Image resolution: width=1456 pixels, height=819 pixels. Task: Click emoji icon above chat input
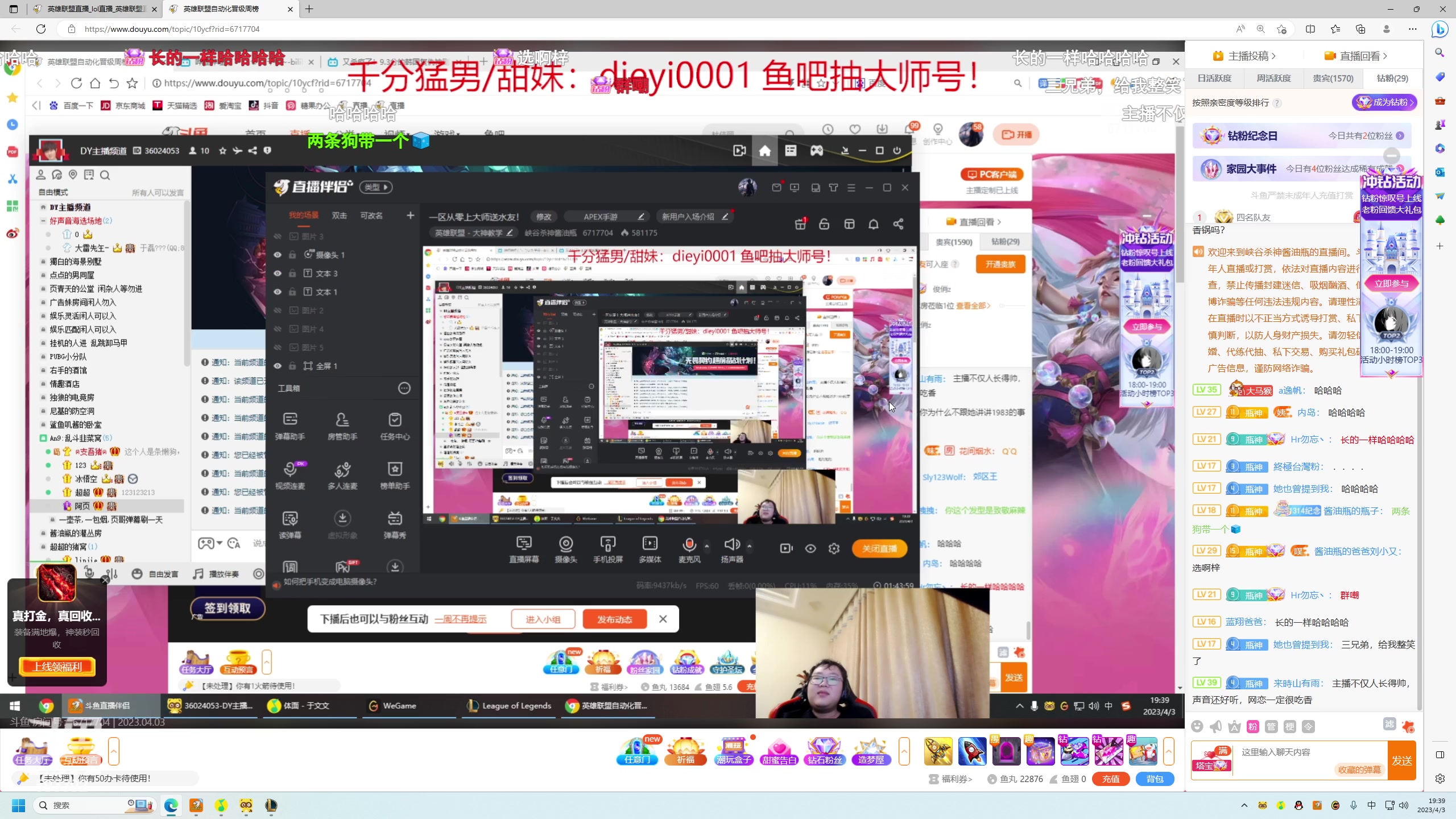click(1197, 726)
